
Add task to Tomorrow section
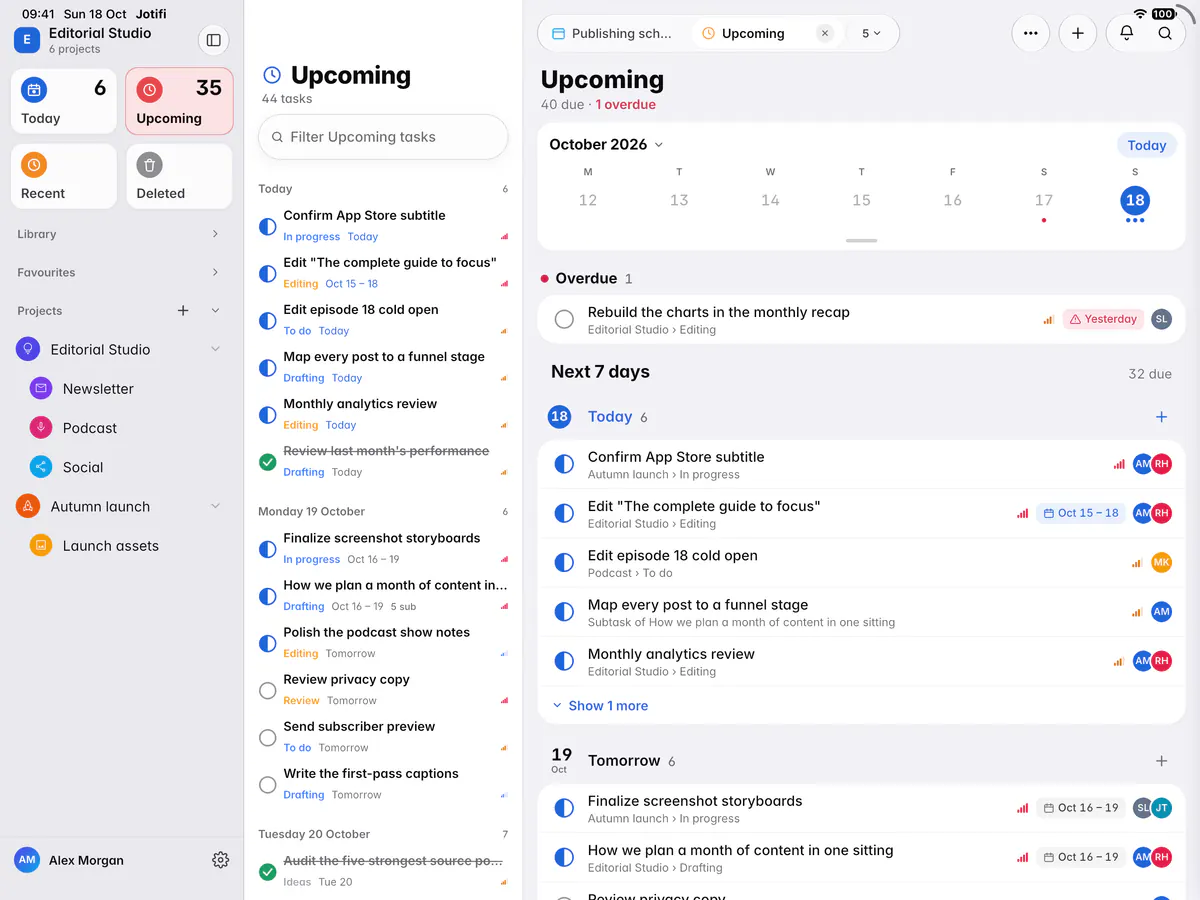[x=1161, y=761]
